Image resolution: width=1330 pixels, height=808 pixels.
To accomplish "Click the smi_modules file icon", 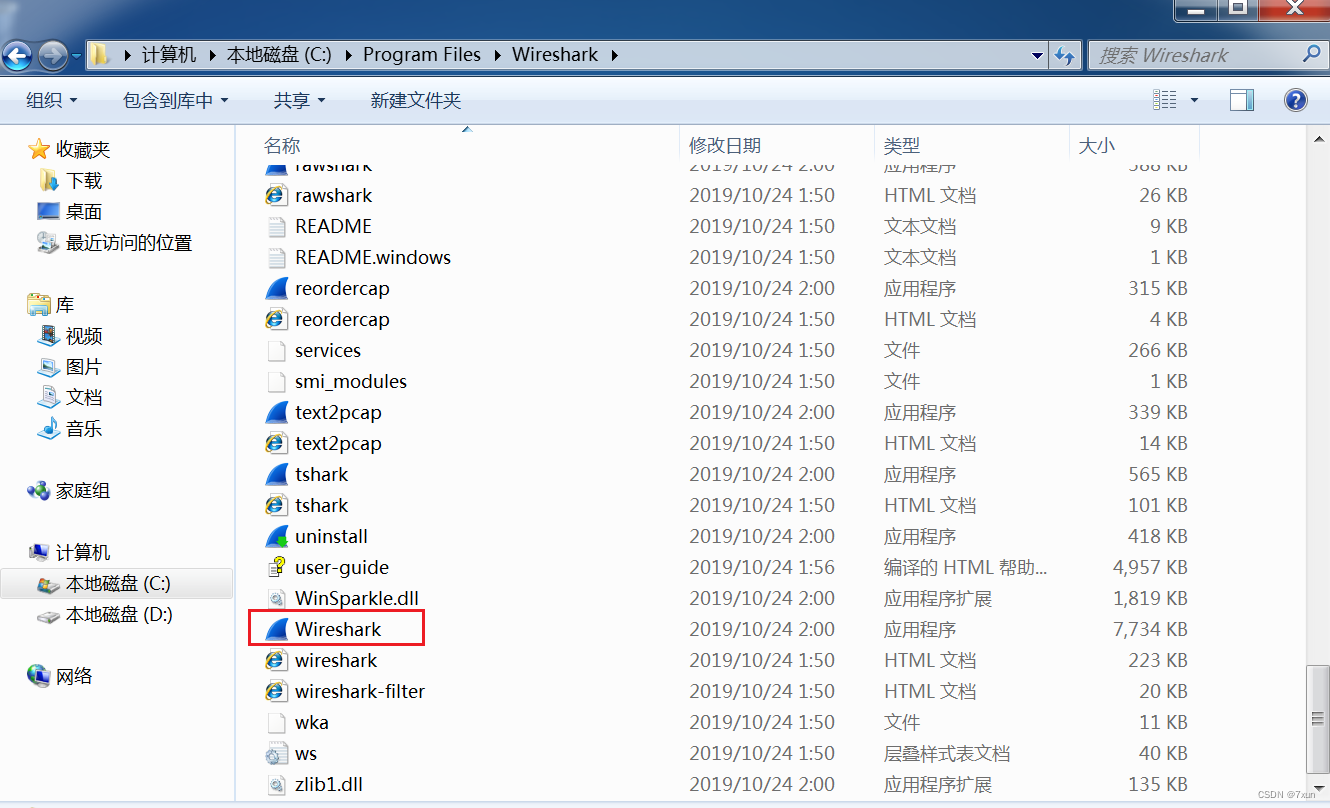I will coord(277,381).
